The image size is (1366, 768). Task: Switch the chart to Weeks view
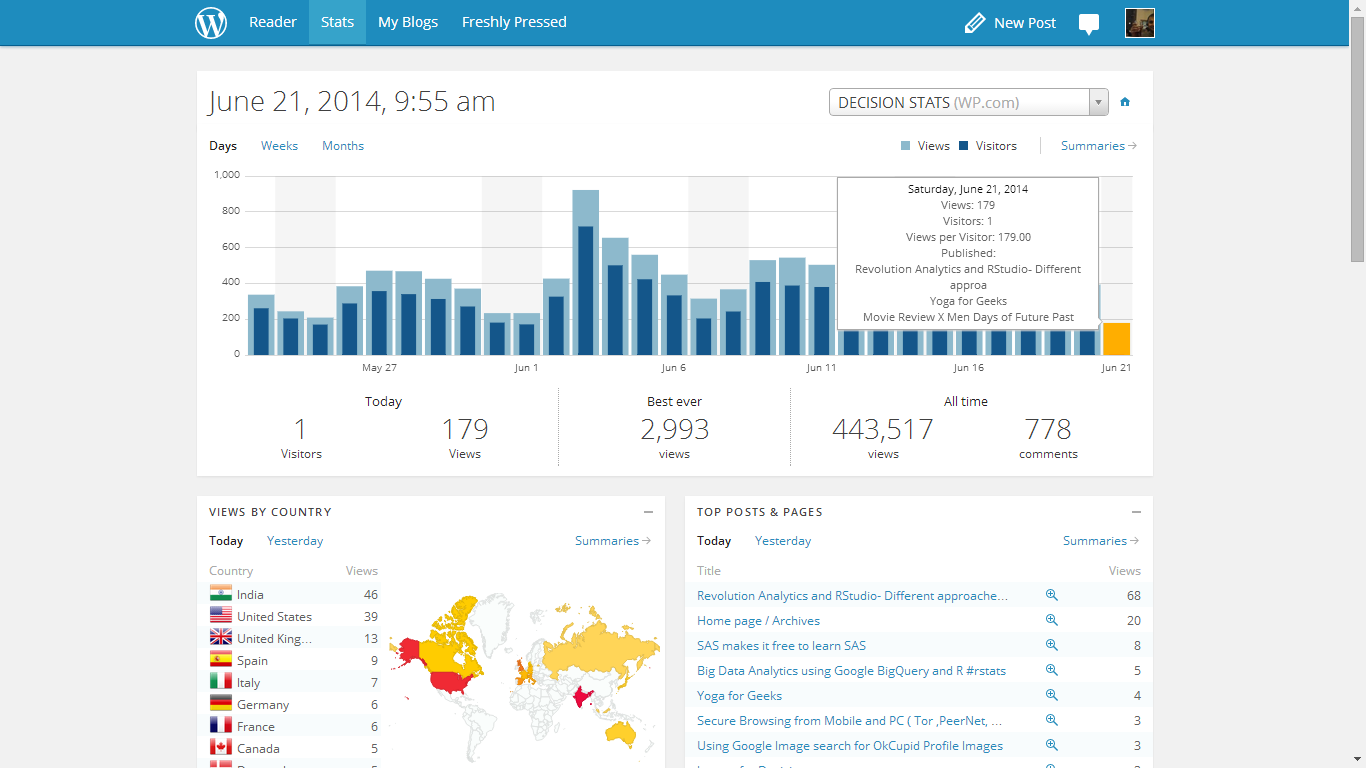[x=279, y=146]
